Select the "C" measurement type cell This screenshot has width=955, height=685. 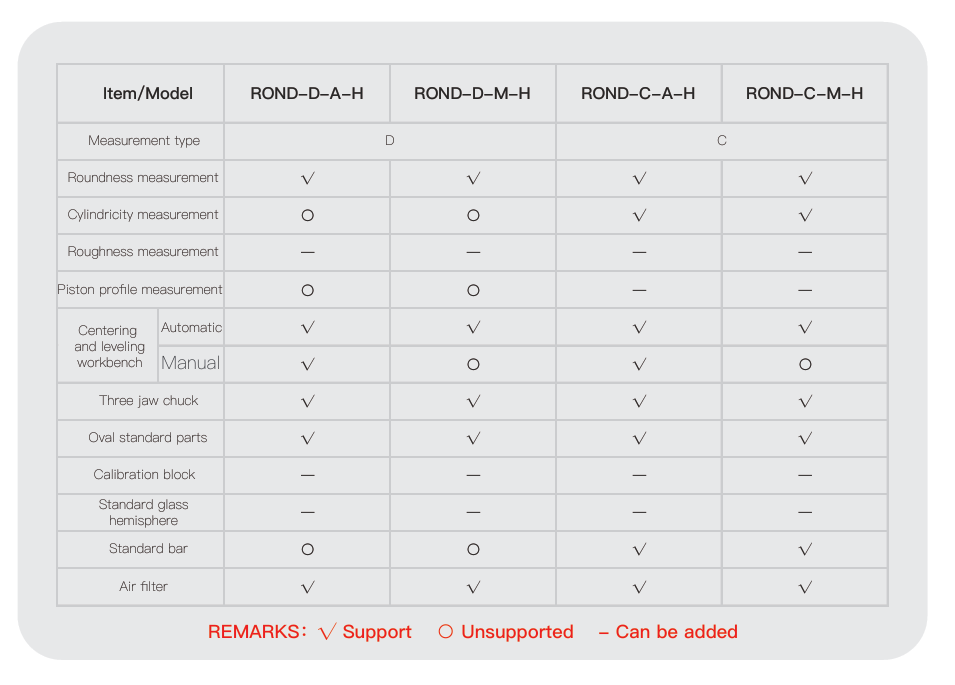coord(722,141)
